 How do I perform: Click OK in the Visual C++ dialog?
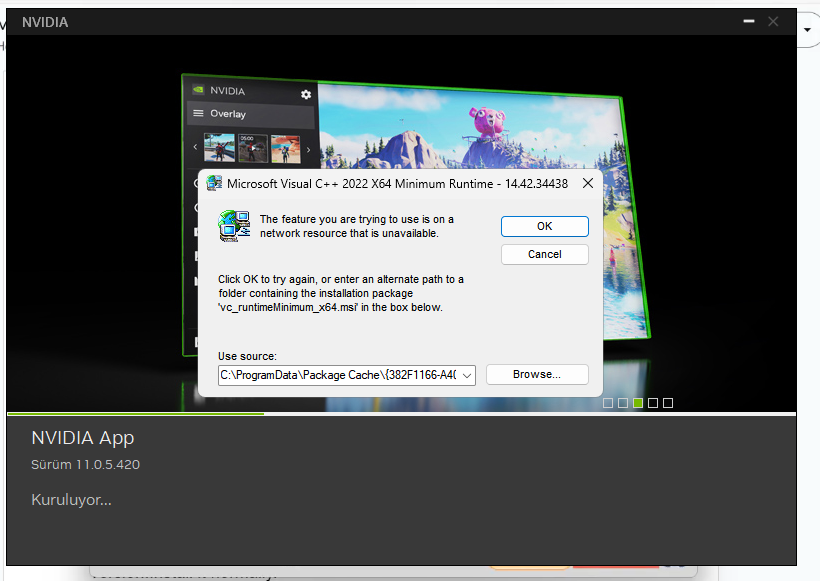tap(544, 226)
